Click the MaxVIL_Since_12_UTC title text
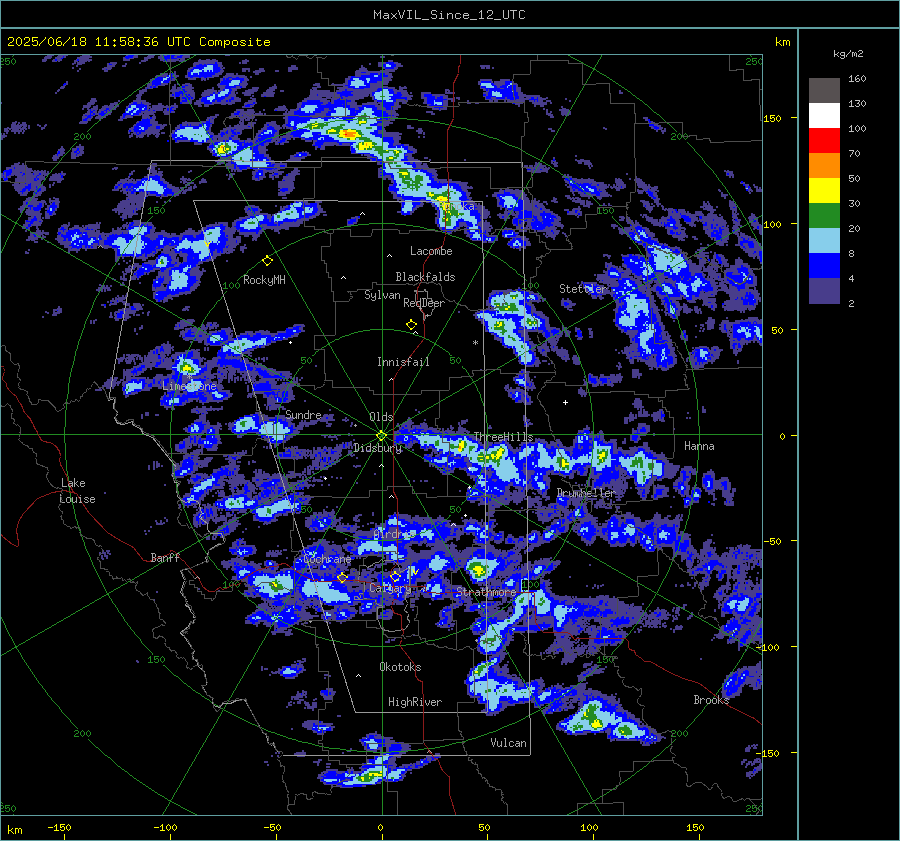Image resolution: width=900 pixels, height=841 pixels. click(x=449, y=15)
